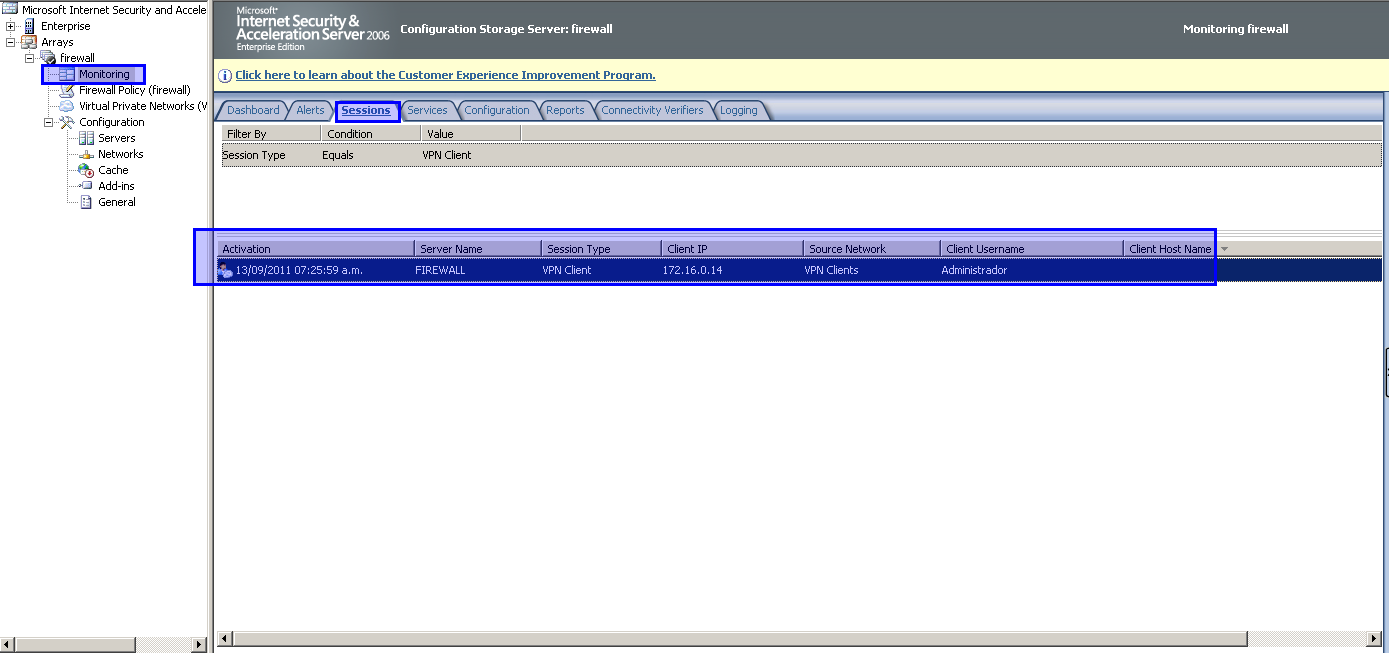Click the Arrays node icon
This screenshot has width=1389, height=653.
click(29, 42)
